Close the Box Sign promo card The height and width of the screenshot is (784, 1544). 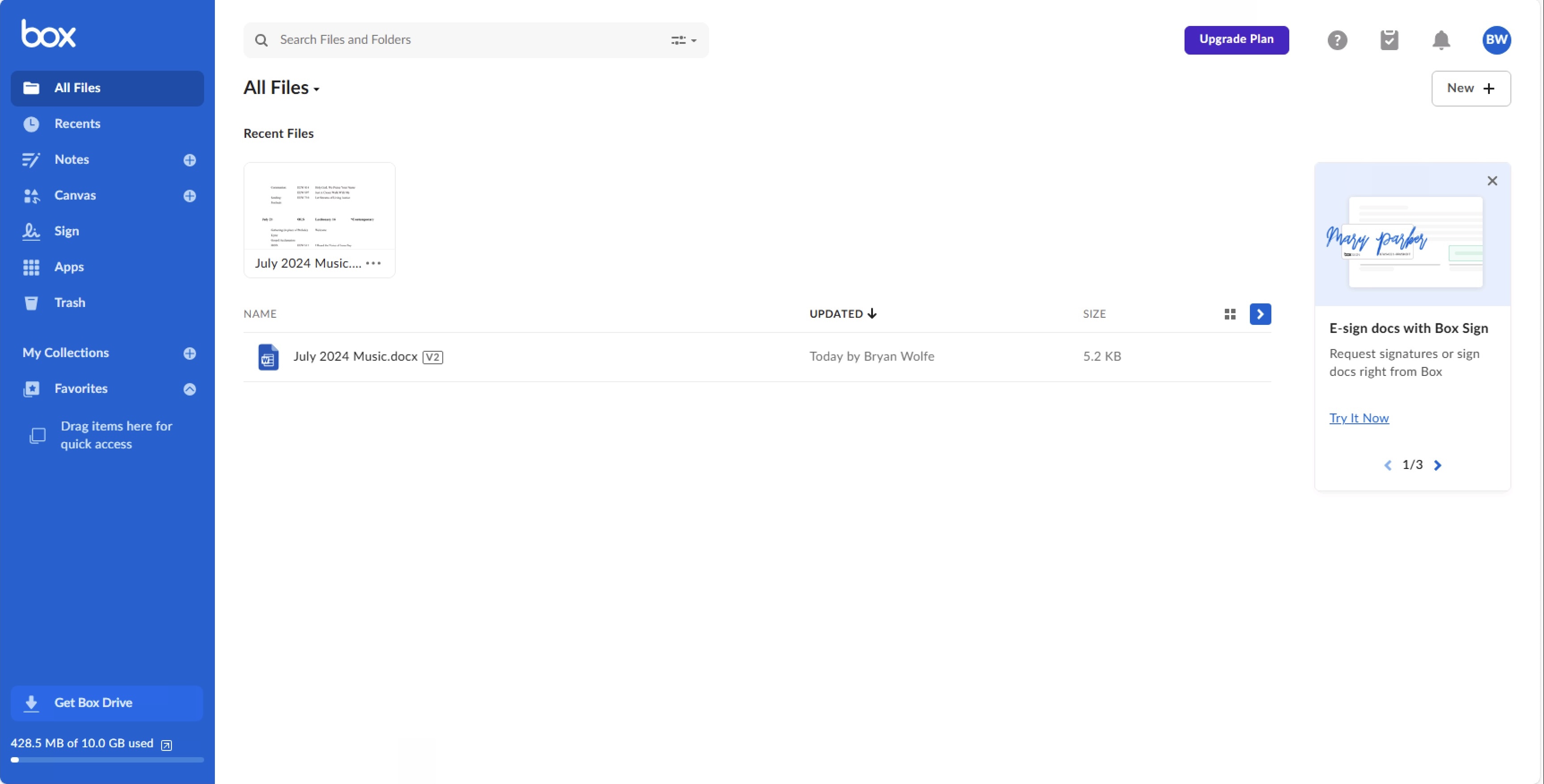[x=1492, y=181]
